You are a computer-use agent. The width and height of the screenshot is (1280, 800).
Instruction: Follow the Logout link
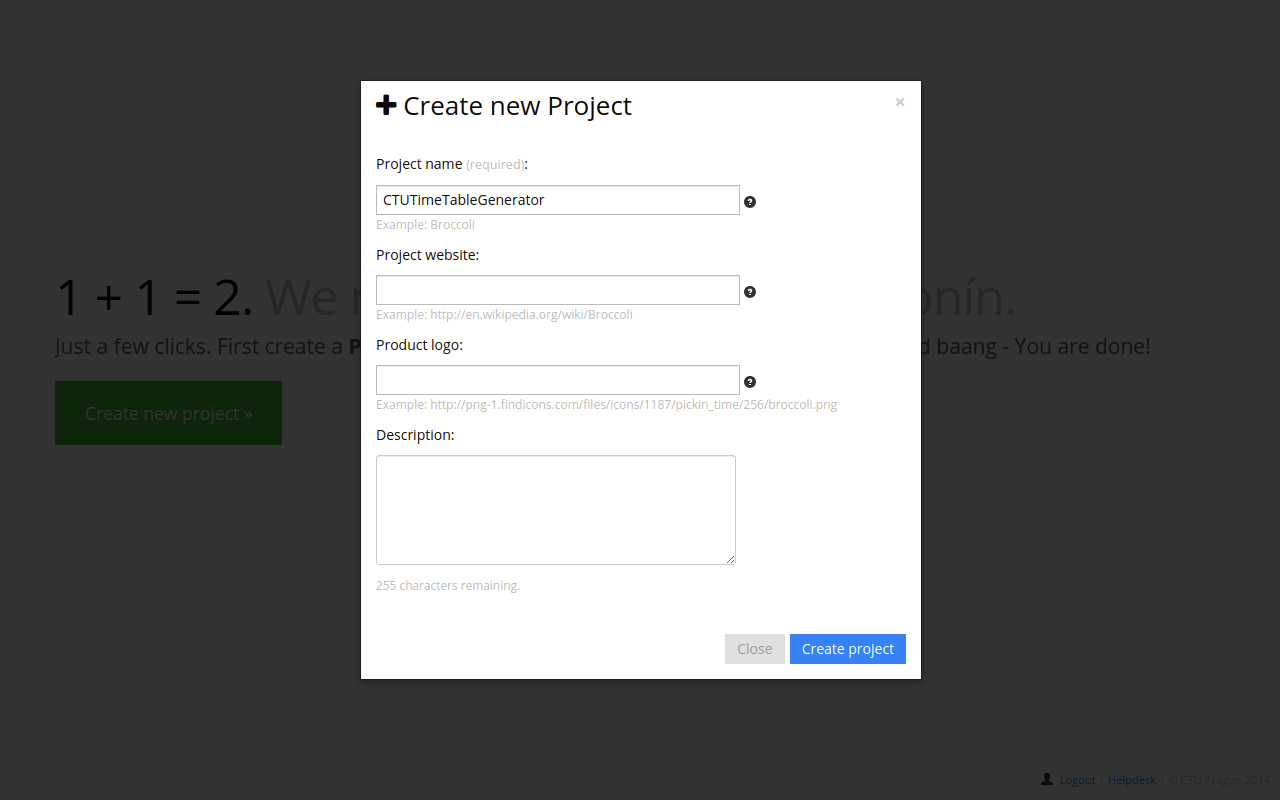coord(1078,780)
